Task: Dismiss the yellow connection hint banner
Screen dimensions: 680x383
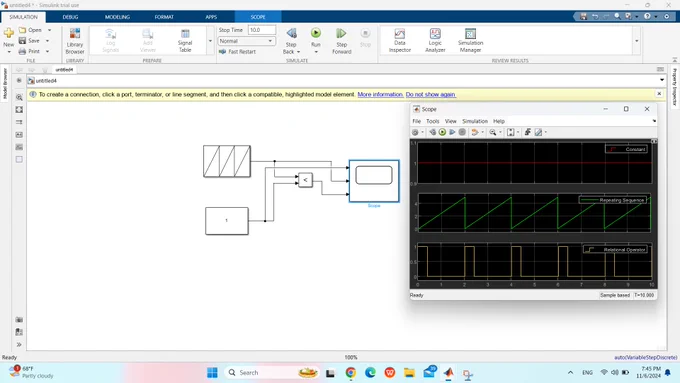Action: pos(659,94)
